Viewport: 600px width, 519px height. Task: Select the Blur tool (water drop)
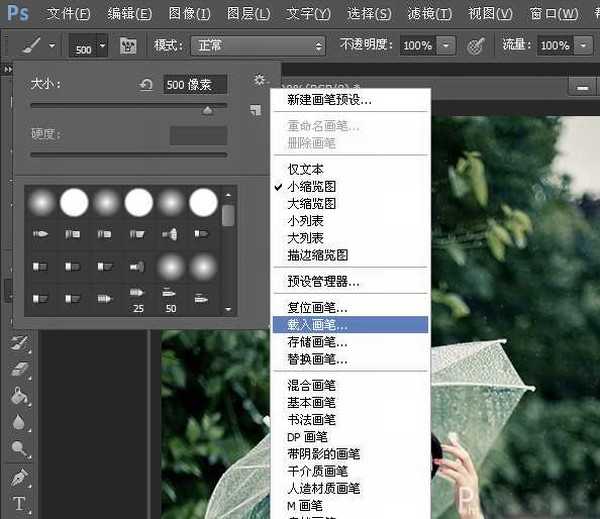tap(18, 423)
